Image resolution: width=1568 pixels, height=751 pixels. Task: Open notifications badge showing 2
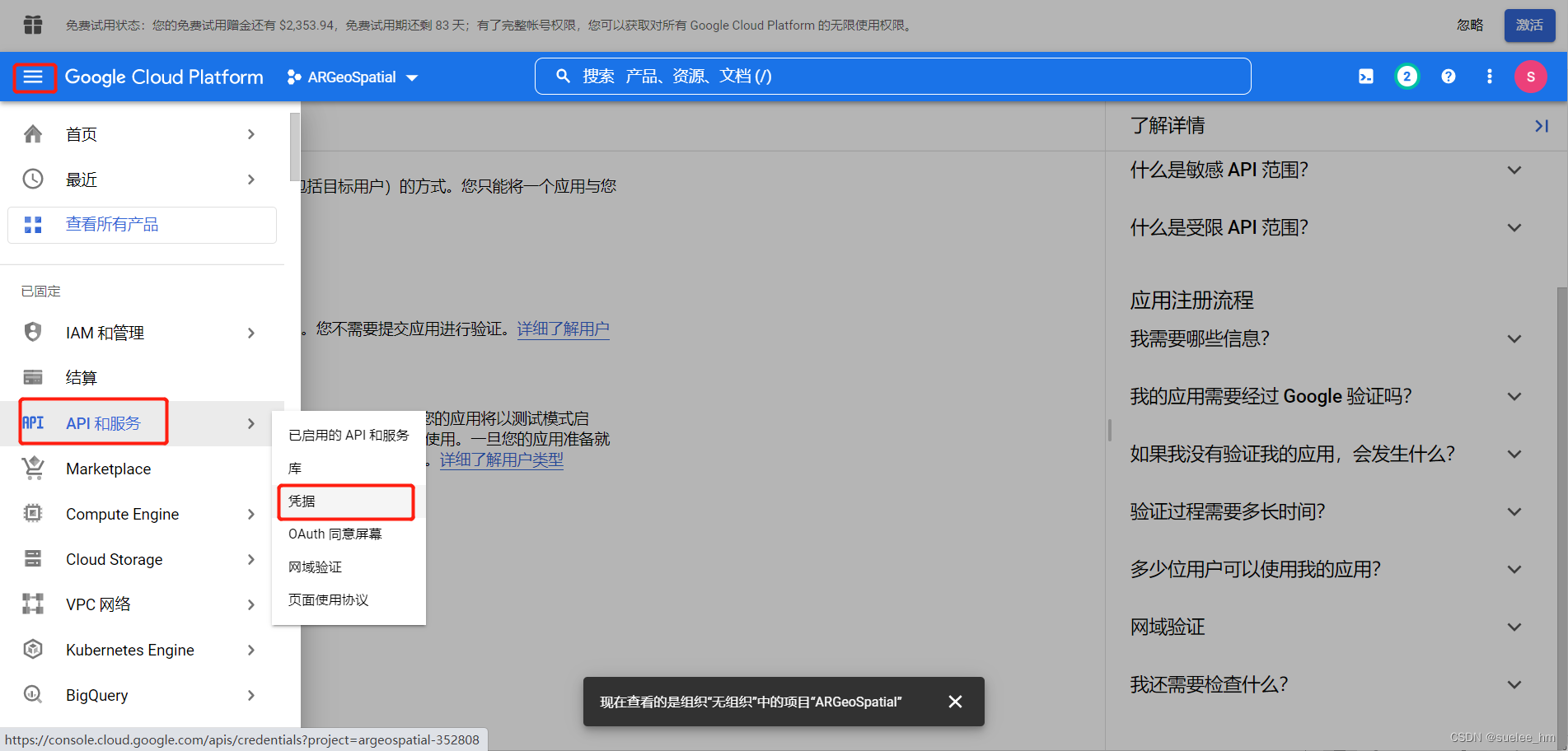(x=1407, y=77)
